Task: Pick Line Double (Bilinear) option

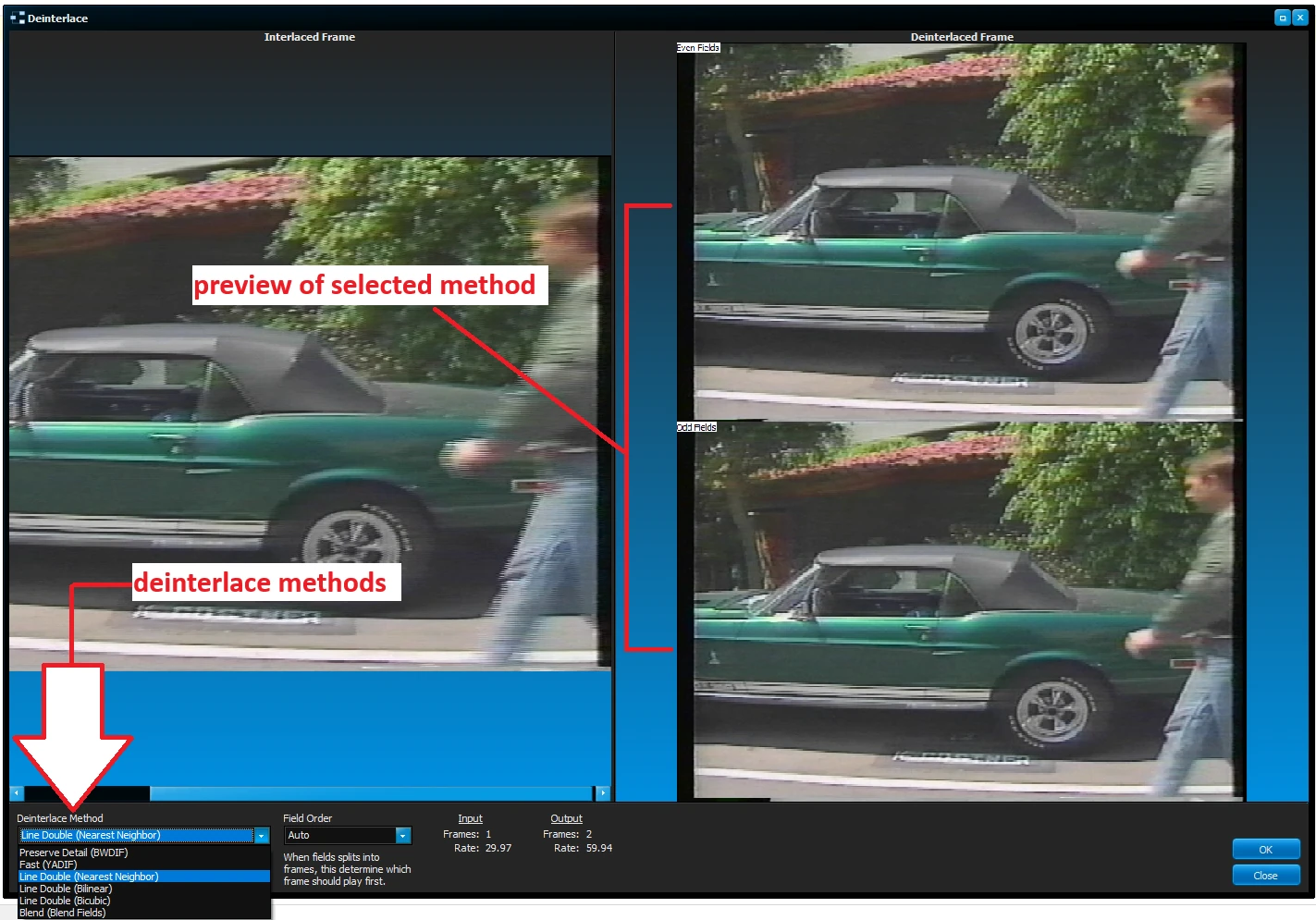Action: 144,889
